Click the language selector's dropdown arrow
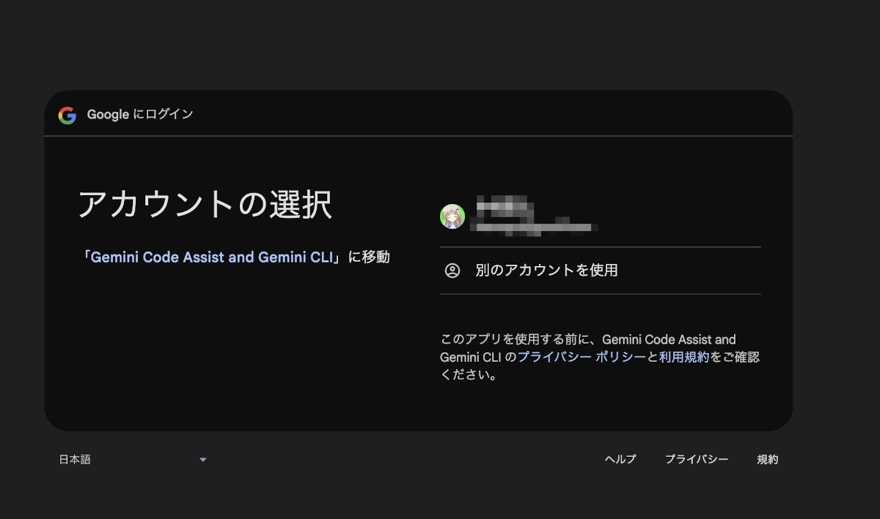 click(203, 460)
